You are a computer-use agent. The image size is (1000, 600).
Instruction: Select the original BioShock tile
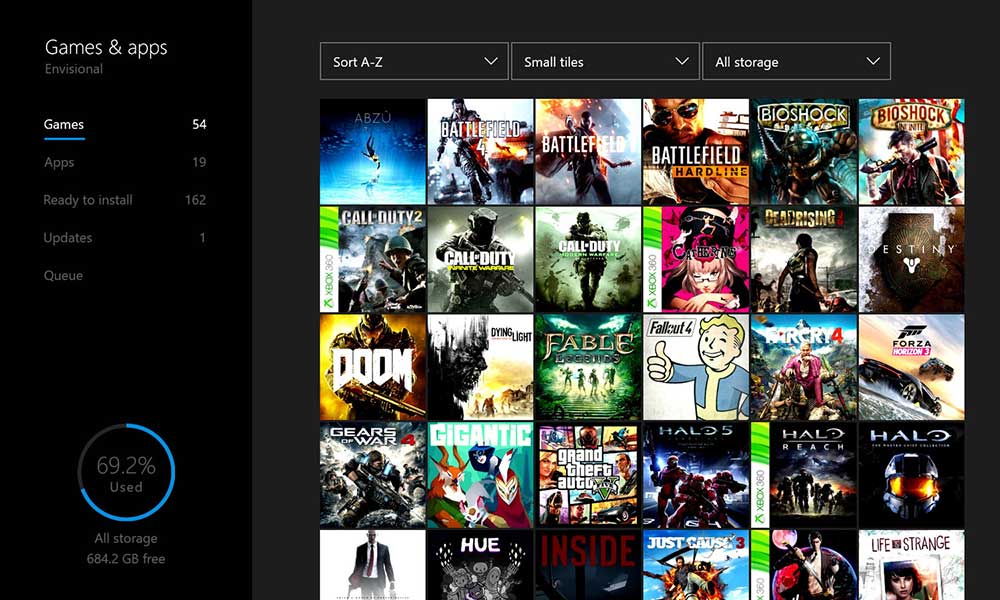804,151
